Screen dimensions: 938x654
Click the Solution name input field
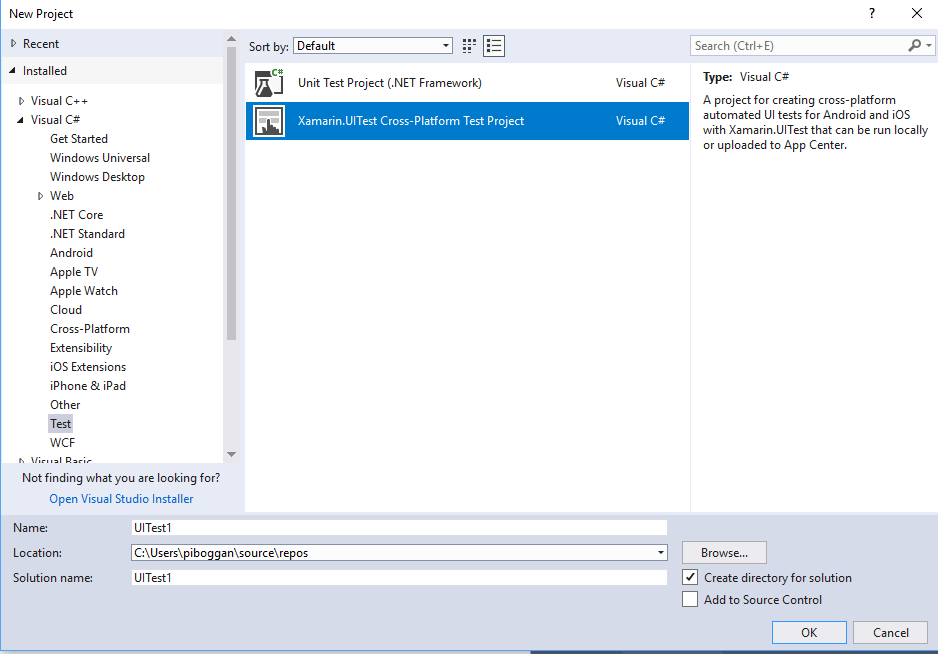(399, 577)
